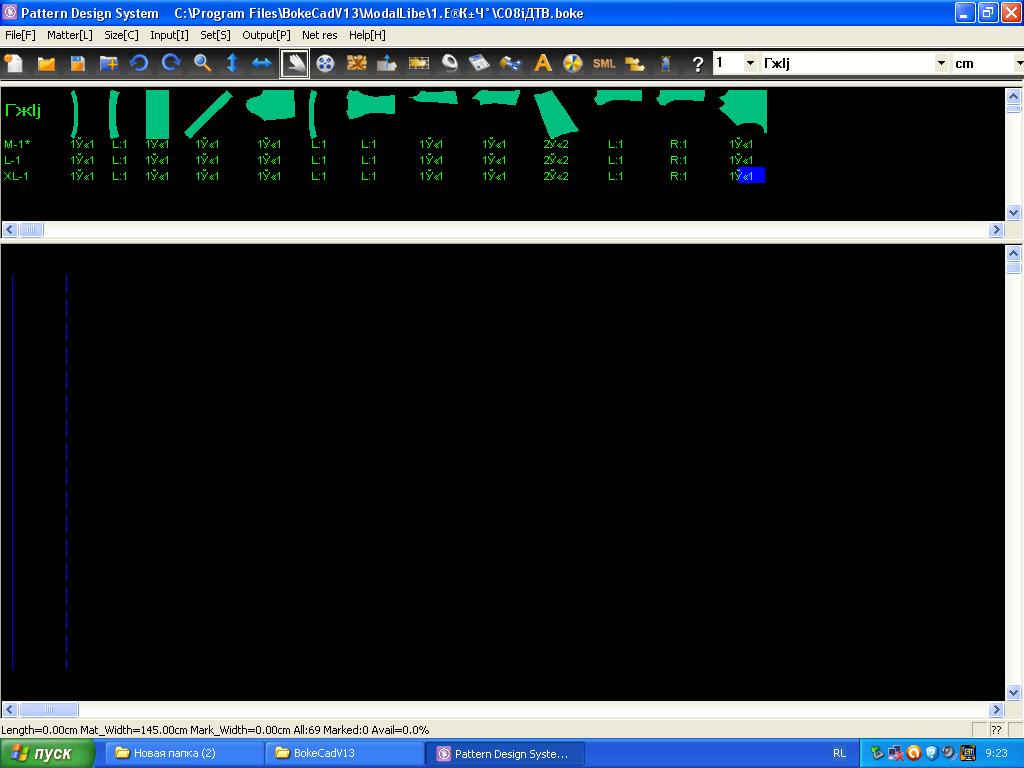Open the calculator icon
Screen dimensions: 1024x768
[479, 63]
